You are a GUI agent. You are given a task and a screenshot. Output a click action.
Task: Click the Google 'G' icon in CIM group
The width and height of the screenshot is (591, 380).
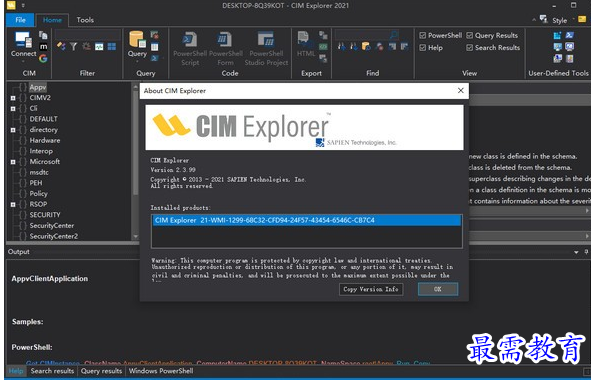tap(43, 58)
